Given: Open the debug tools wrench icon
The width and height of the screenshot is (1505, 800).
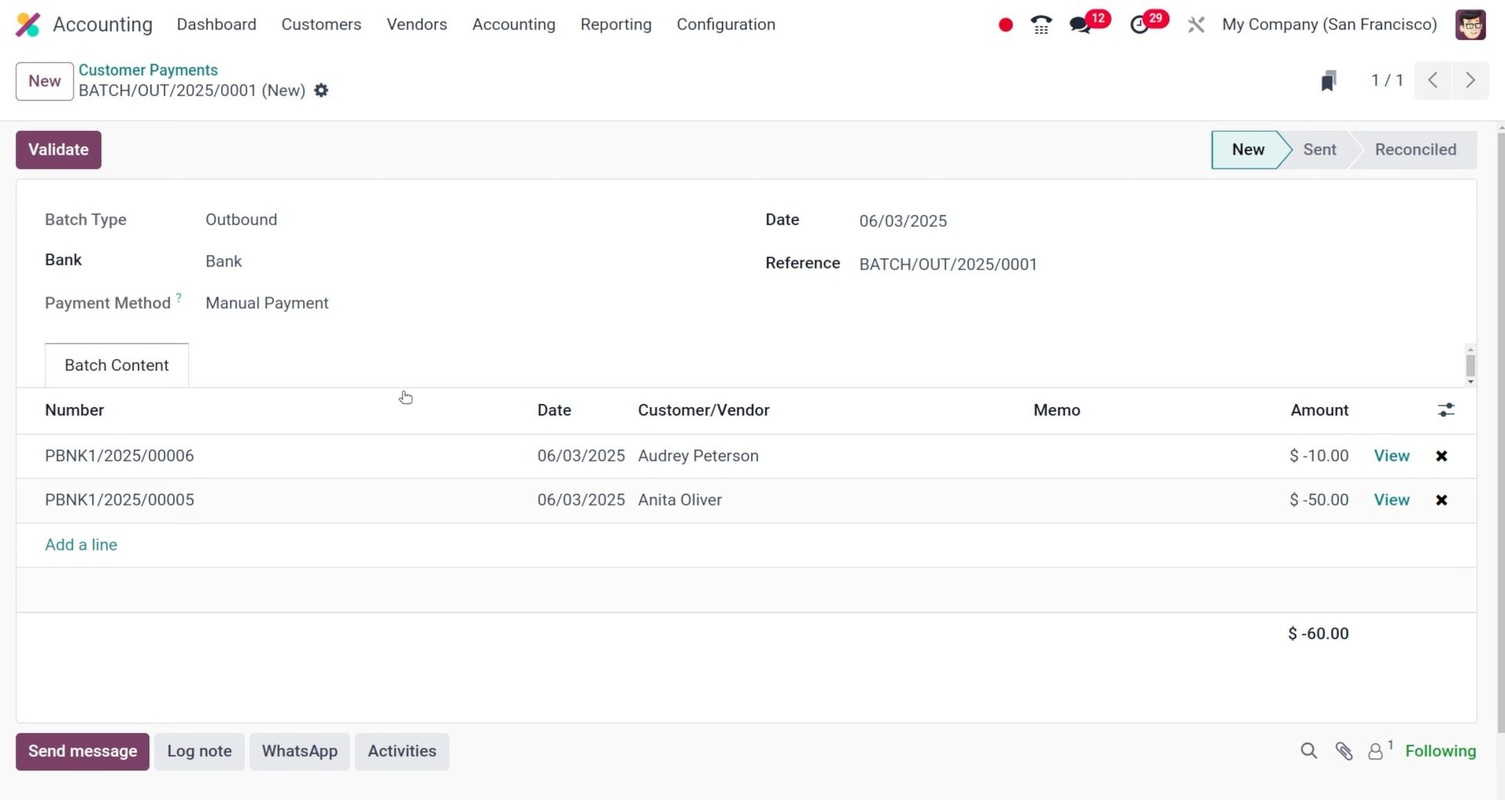Looking at the screenshot, I should pos(1196,25).
